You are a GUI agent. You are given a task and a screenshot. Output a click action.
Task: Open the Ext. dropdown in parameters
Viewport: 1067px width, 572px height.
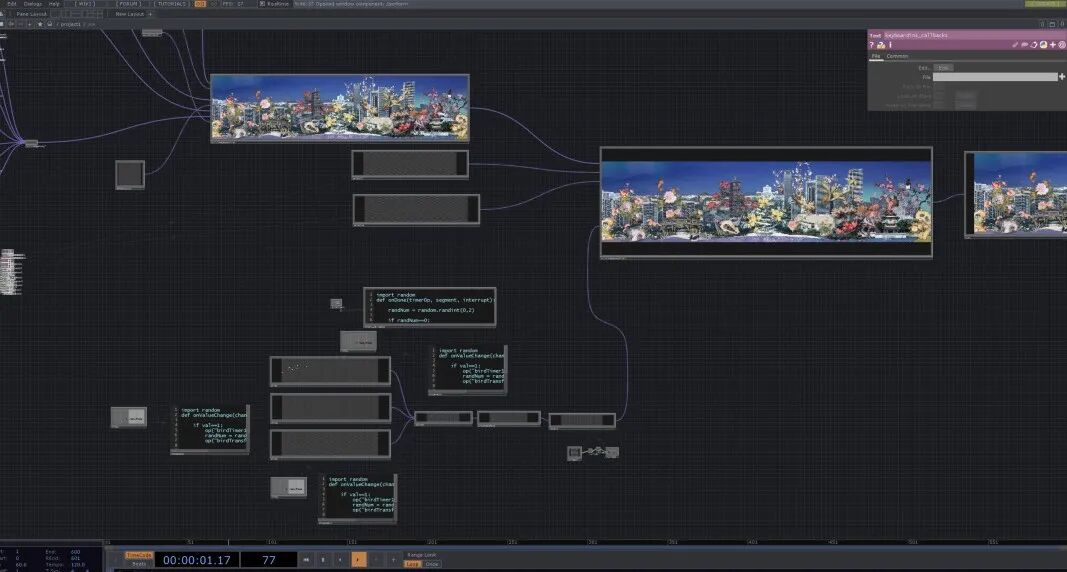click(x=943, y=67)
